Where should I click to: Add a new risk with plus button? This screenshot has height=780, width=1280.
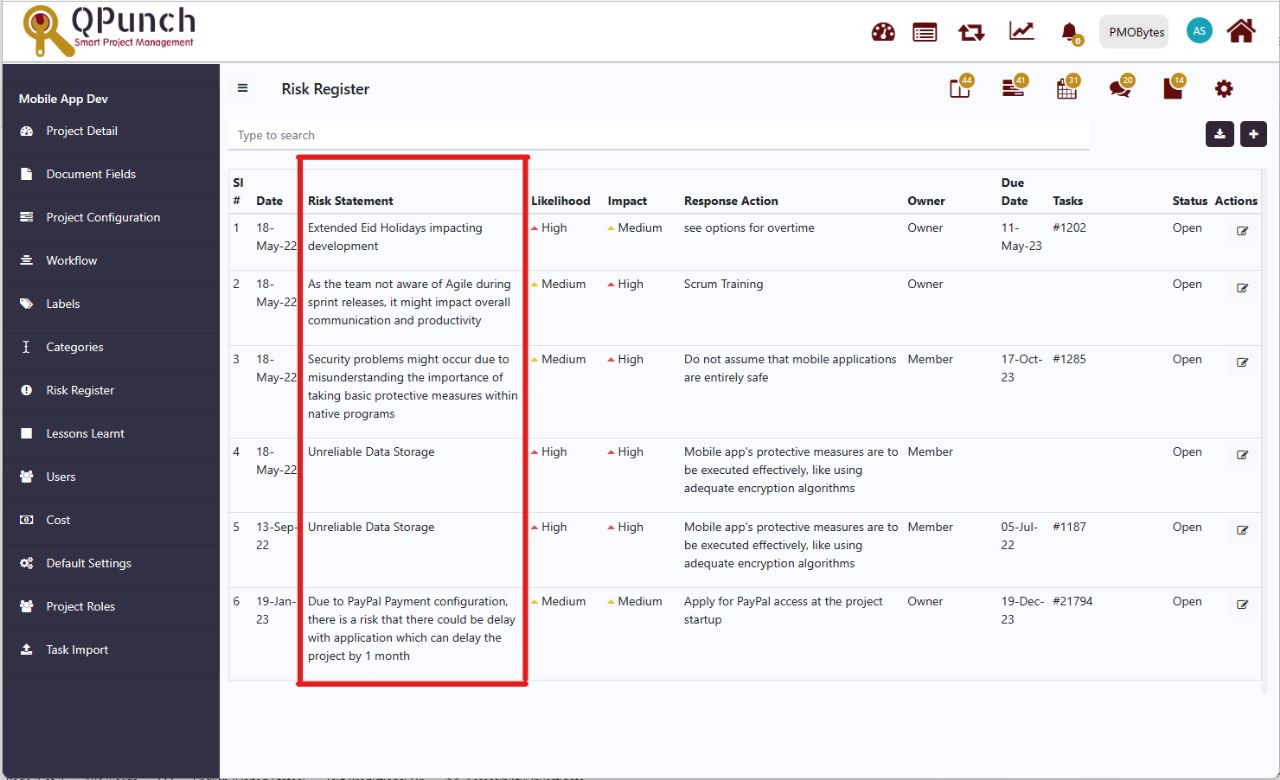click(1253, 134)
